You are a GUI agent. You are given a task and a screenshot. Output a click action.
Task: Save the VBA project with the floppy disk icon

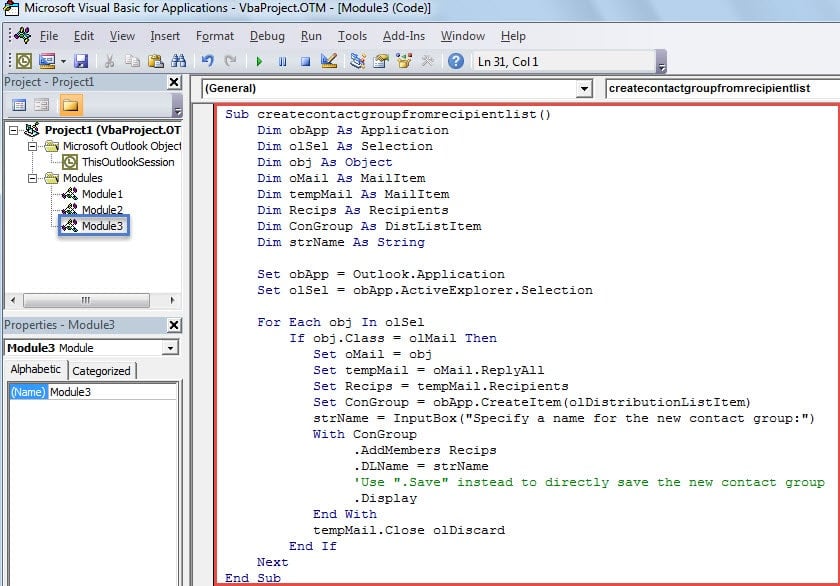point(81,61)
